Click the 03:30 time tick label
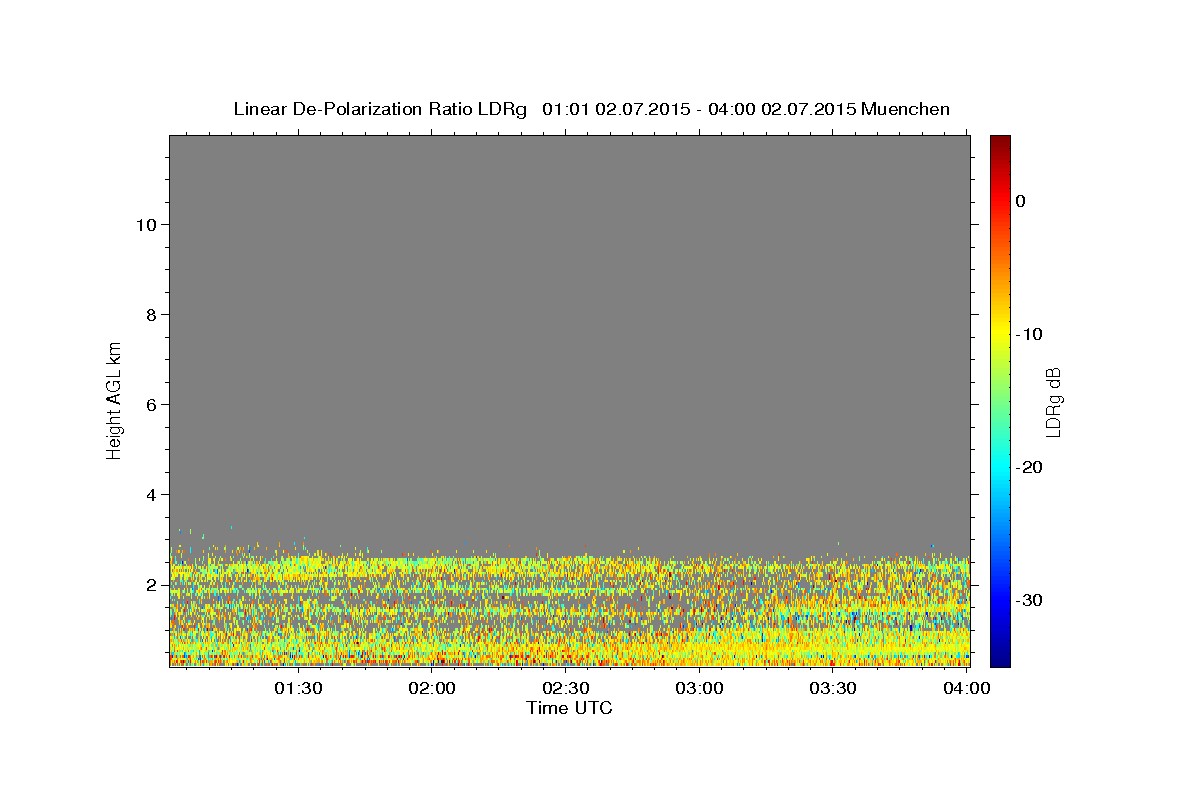1200x800 pixels. (x=833, y=688)
